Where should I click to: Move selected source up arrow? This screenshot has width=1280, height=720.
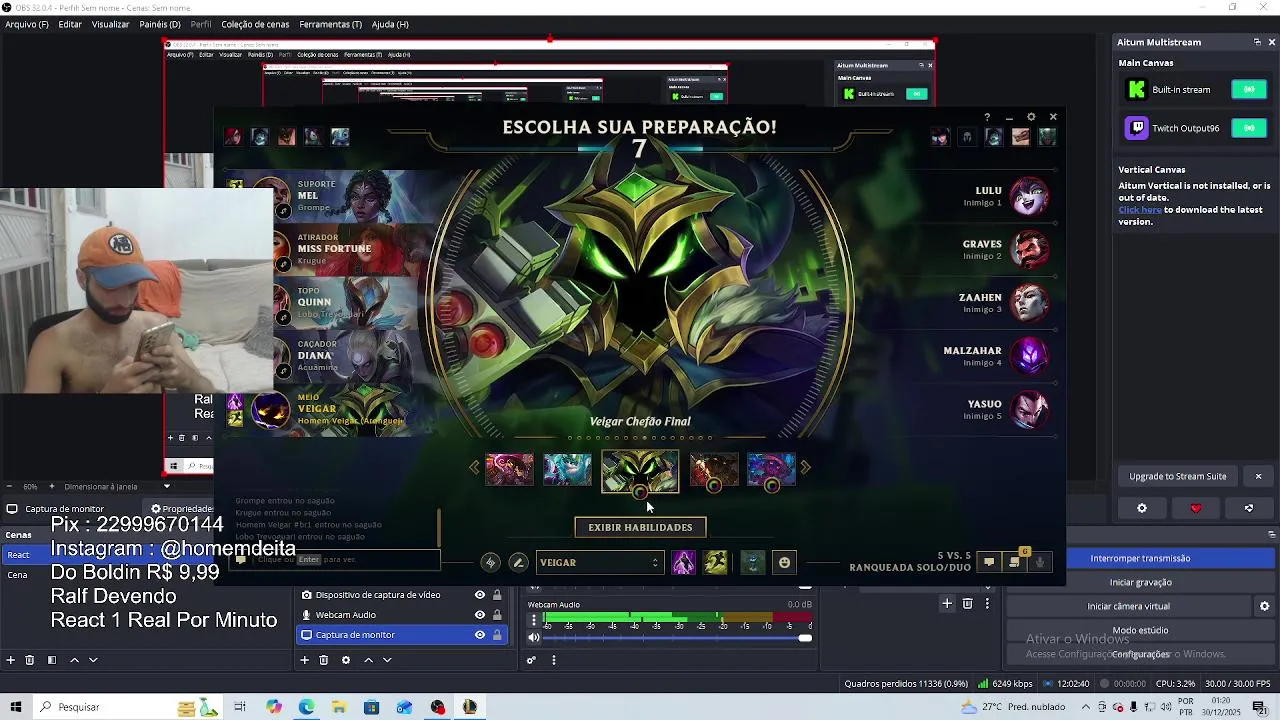[368, 660]
